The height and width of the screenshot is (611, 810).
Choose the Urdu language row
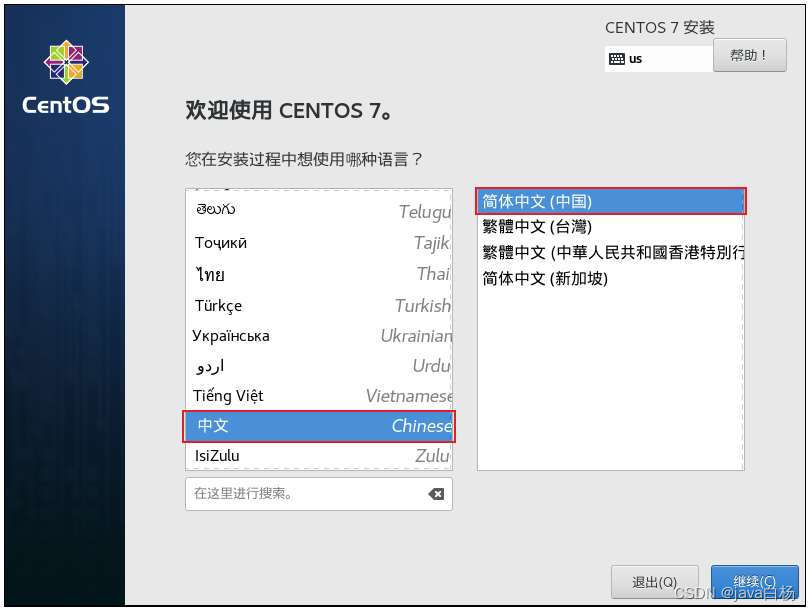pos(319,366)
